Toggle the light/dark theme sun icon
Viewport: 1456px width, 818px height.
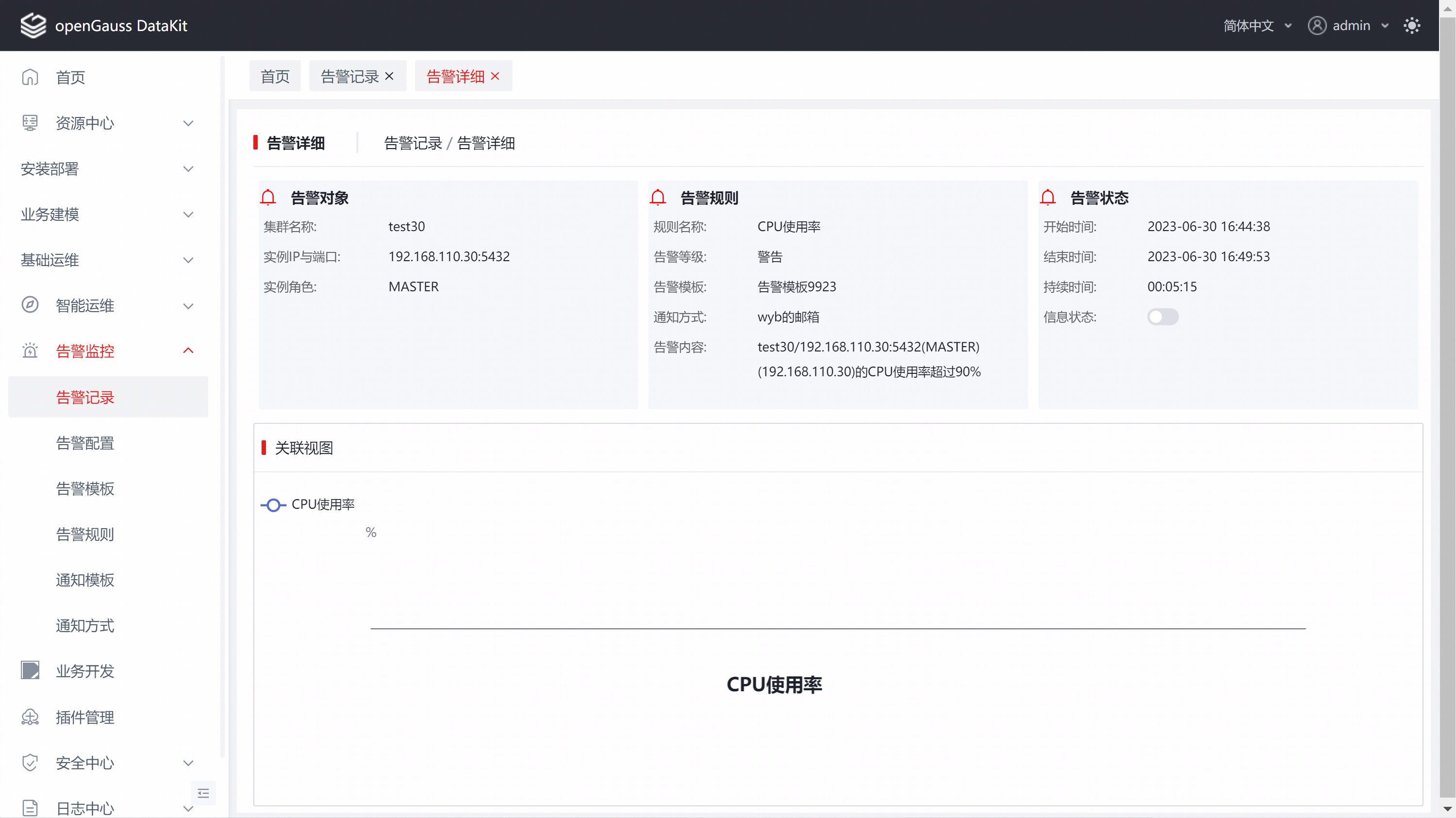(x=1411, y=25)
